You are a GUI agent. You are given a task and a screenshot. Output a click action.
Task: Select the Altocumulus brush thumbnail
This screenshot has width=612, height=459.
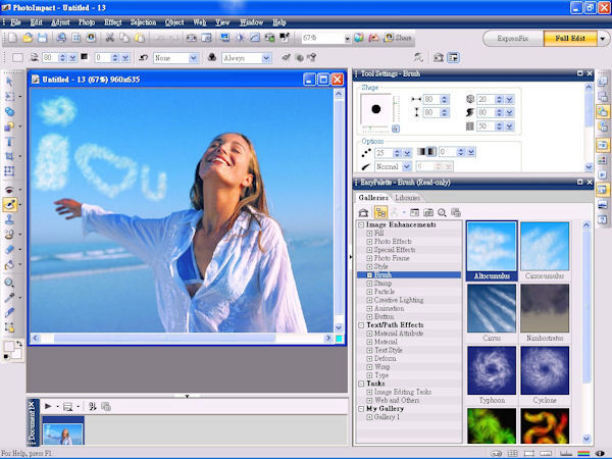(491, 248)
